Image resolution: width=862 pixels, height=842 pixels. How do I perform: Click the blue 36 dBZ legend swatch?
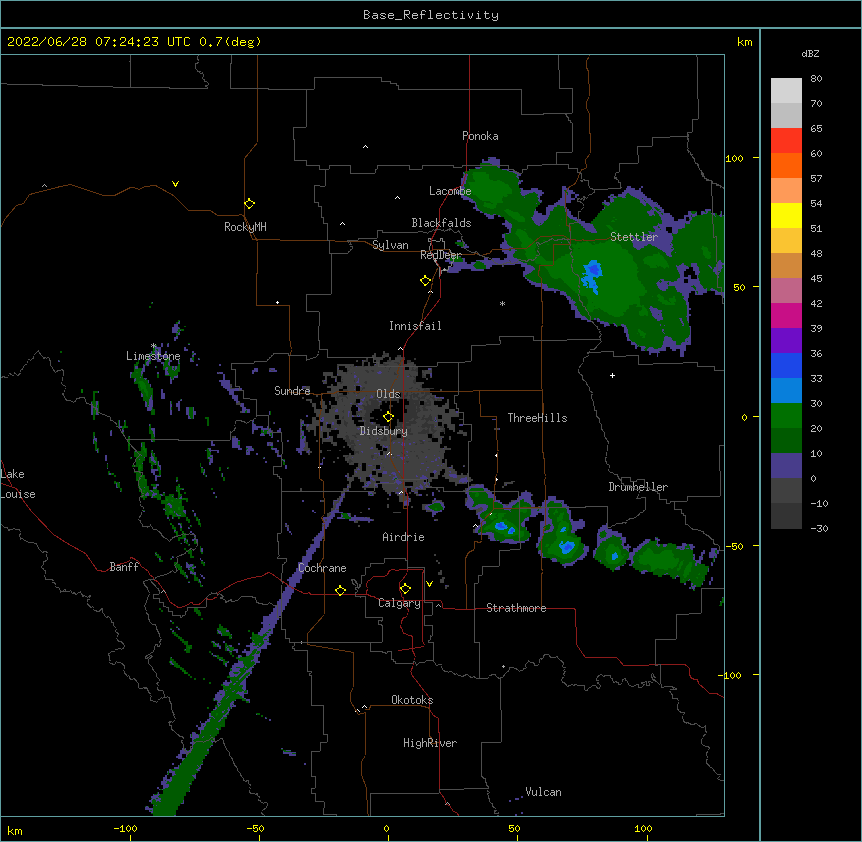786,365
